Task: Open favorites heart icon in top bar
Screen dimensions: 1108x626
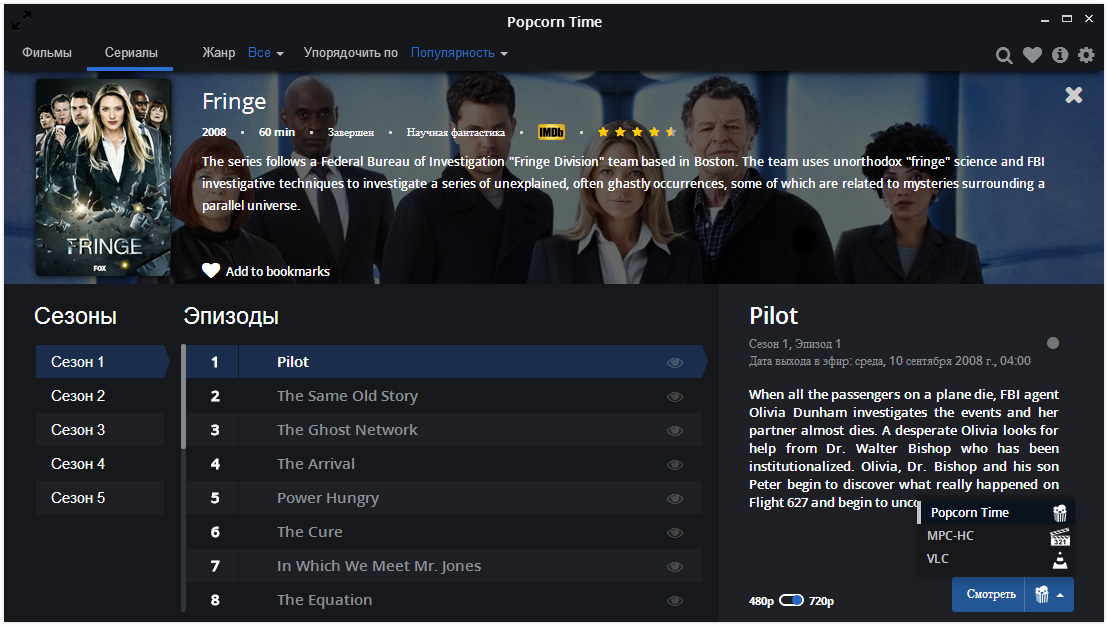Action: click(1032, 54)
